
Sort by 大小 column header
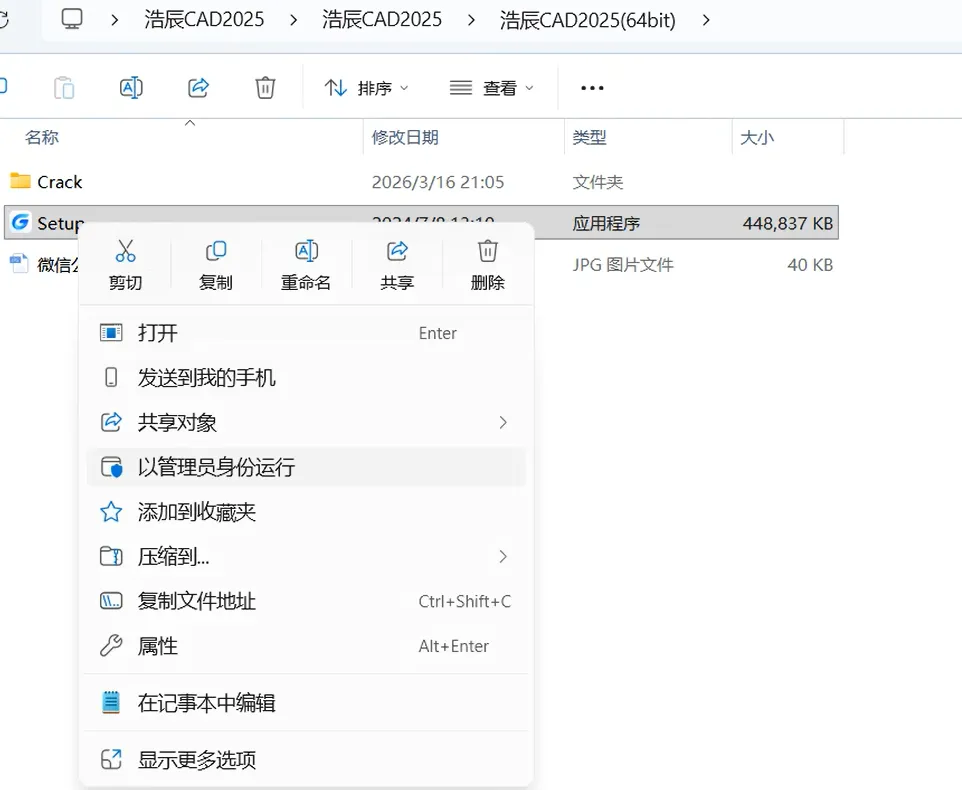coord(757,137)
